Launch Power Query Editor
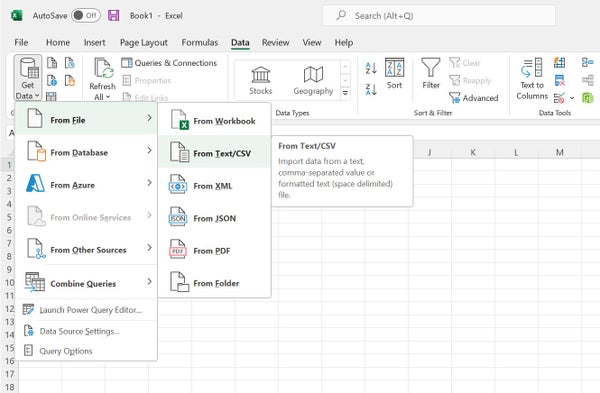The width and height of the screenshot is (600, 393). point(86,310)
